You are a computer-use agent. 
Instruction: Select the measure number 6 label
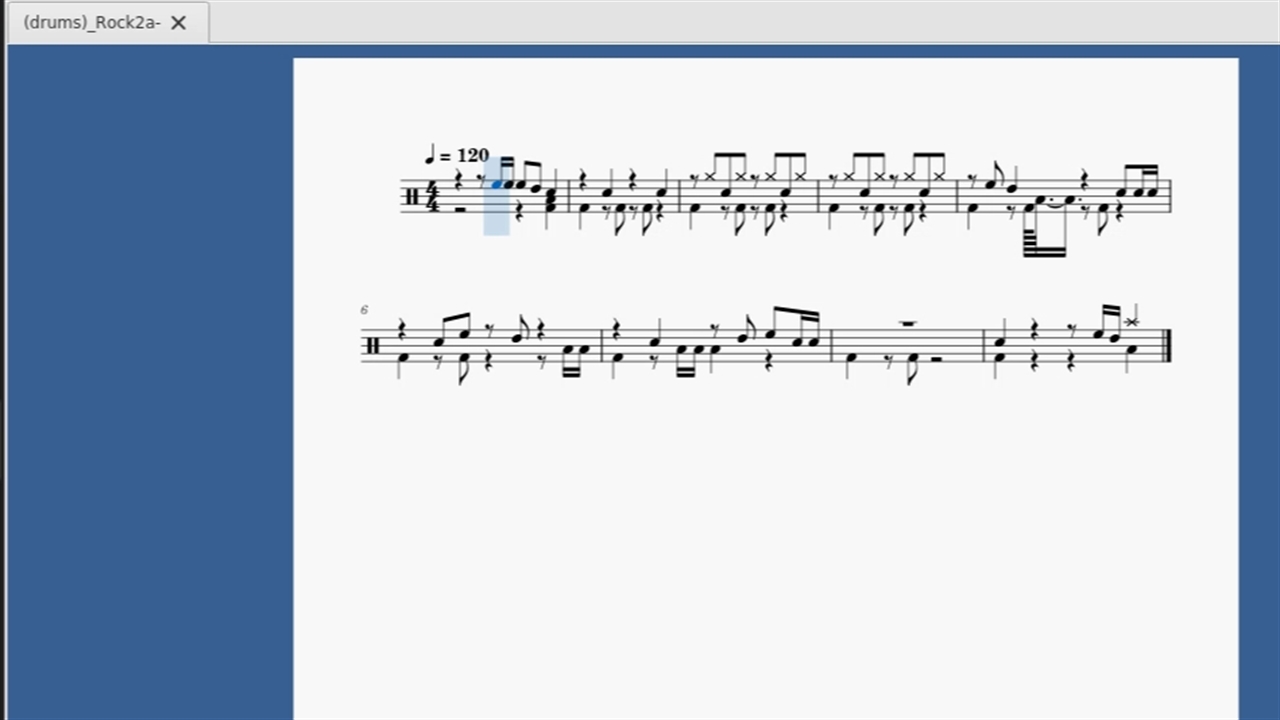(x=364, y=310)
